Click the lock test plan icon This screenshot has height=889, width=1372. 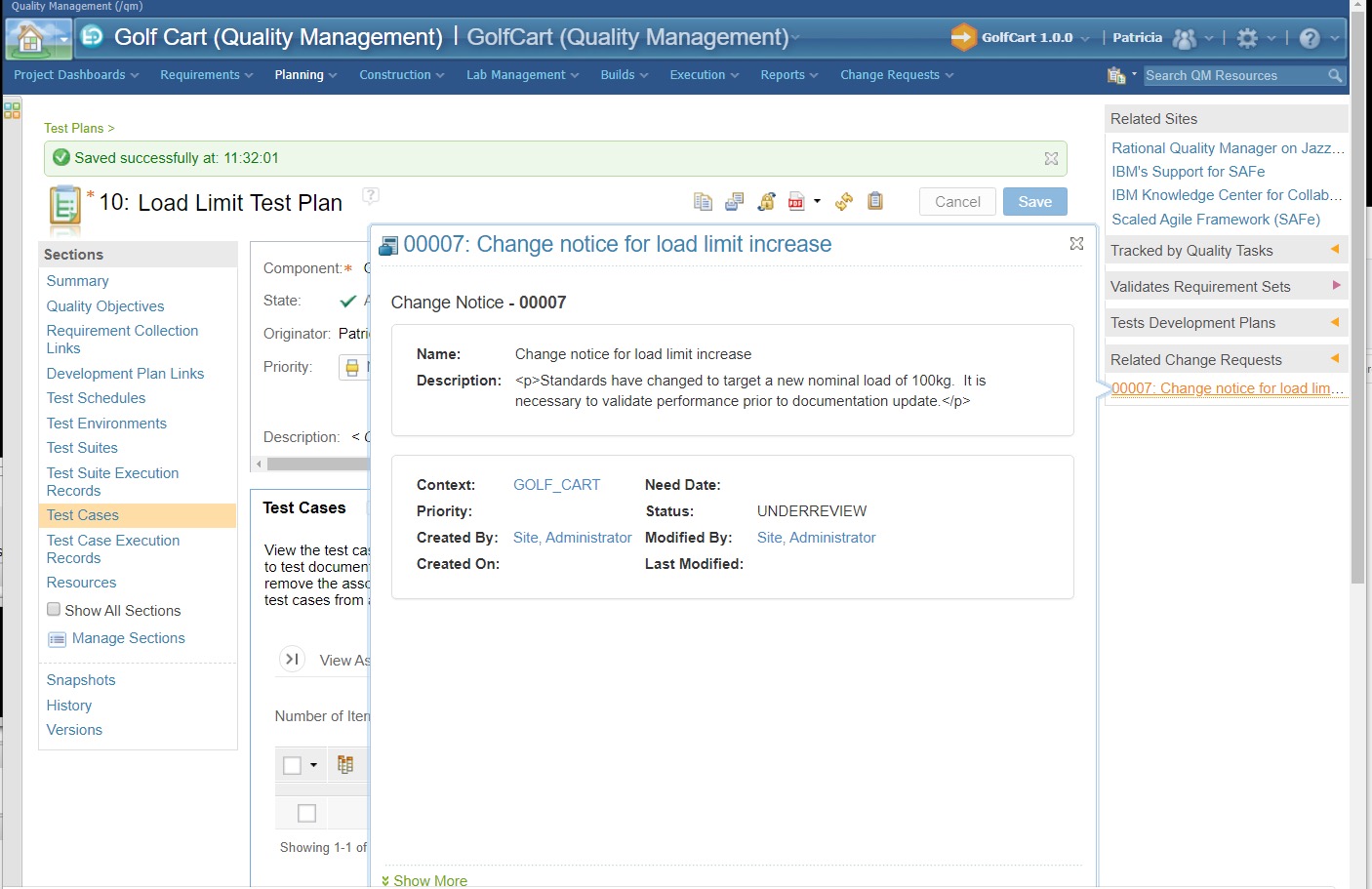tap(767, 201)
